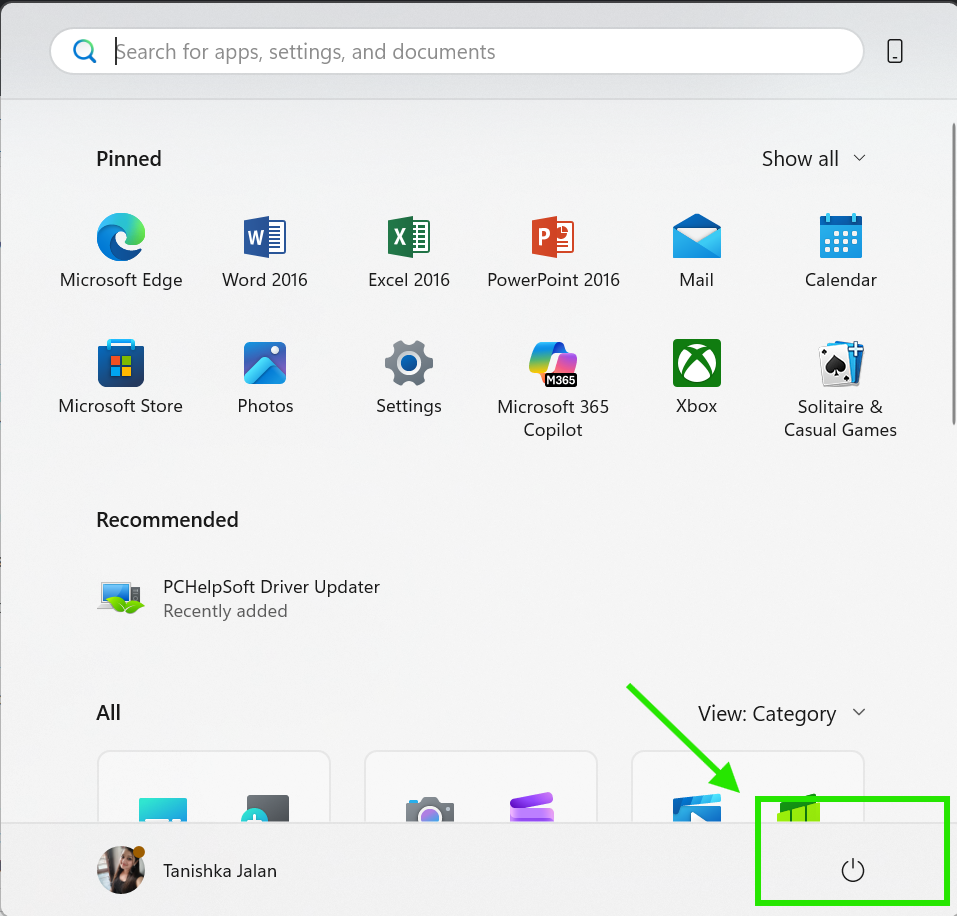Image resolution: width=957 pixels, height=916 pixels.
Task: Open the View: Category dropdown
Action: pyautogui.click(x=782, y=713)
